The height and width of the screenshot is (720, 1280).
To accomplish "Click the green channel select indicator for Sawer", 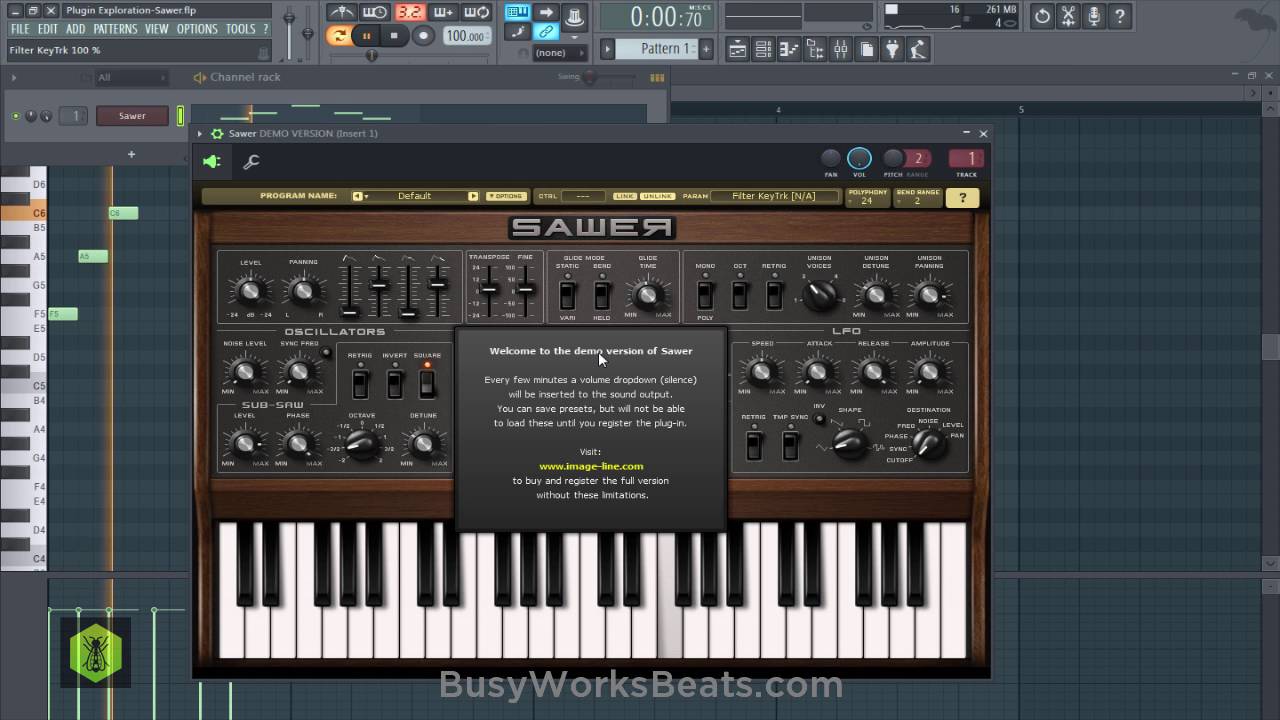I will click(181, 116).
